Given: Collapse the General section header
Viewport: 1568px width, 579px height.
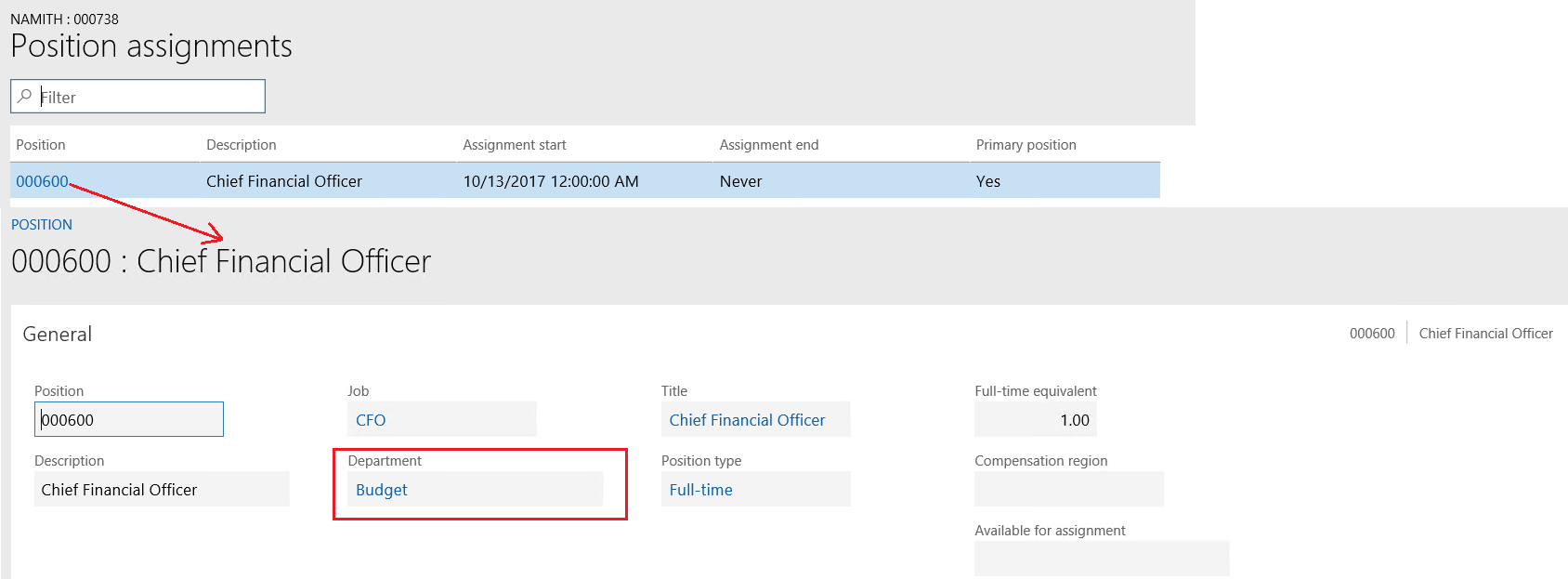Looking at the screenshot, I should (58, 335).
